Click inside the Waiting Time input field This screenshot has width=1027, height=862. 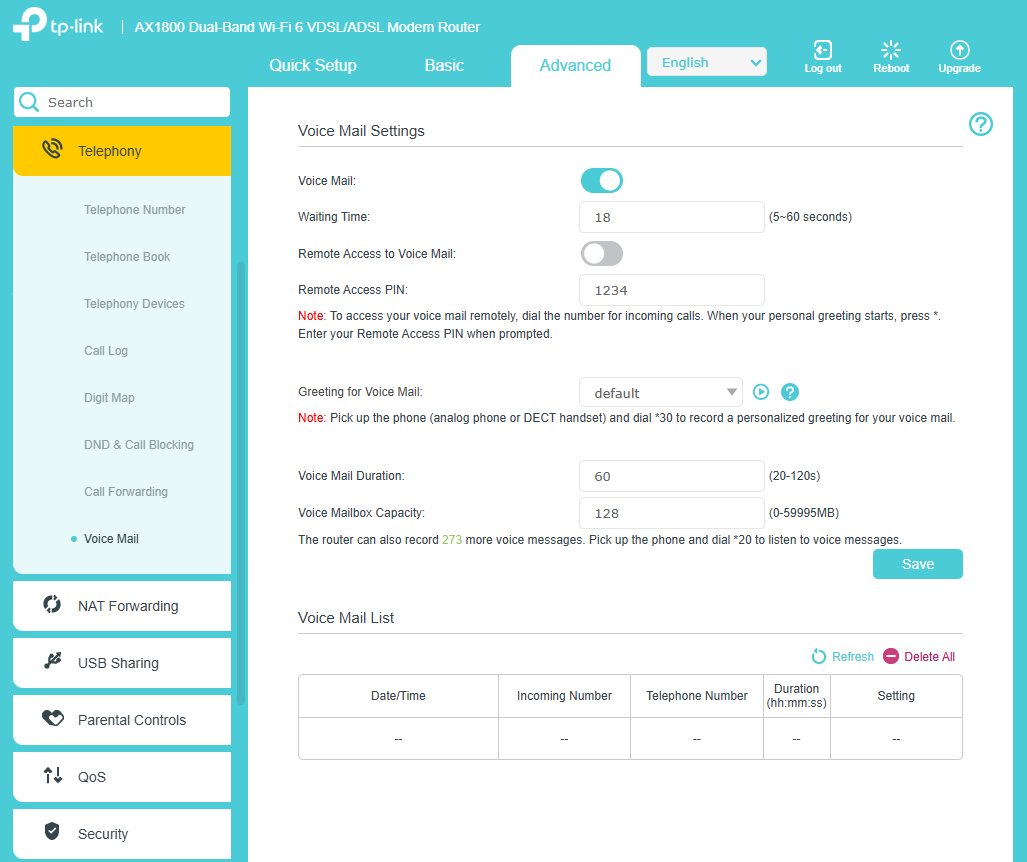pyautogui.click(x=671, y=217)
